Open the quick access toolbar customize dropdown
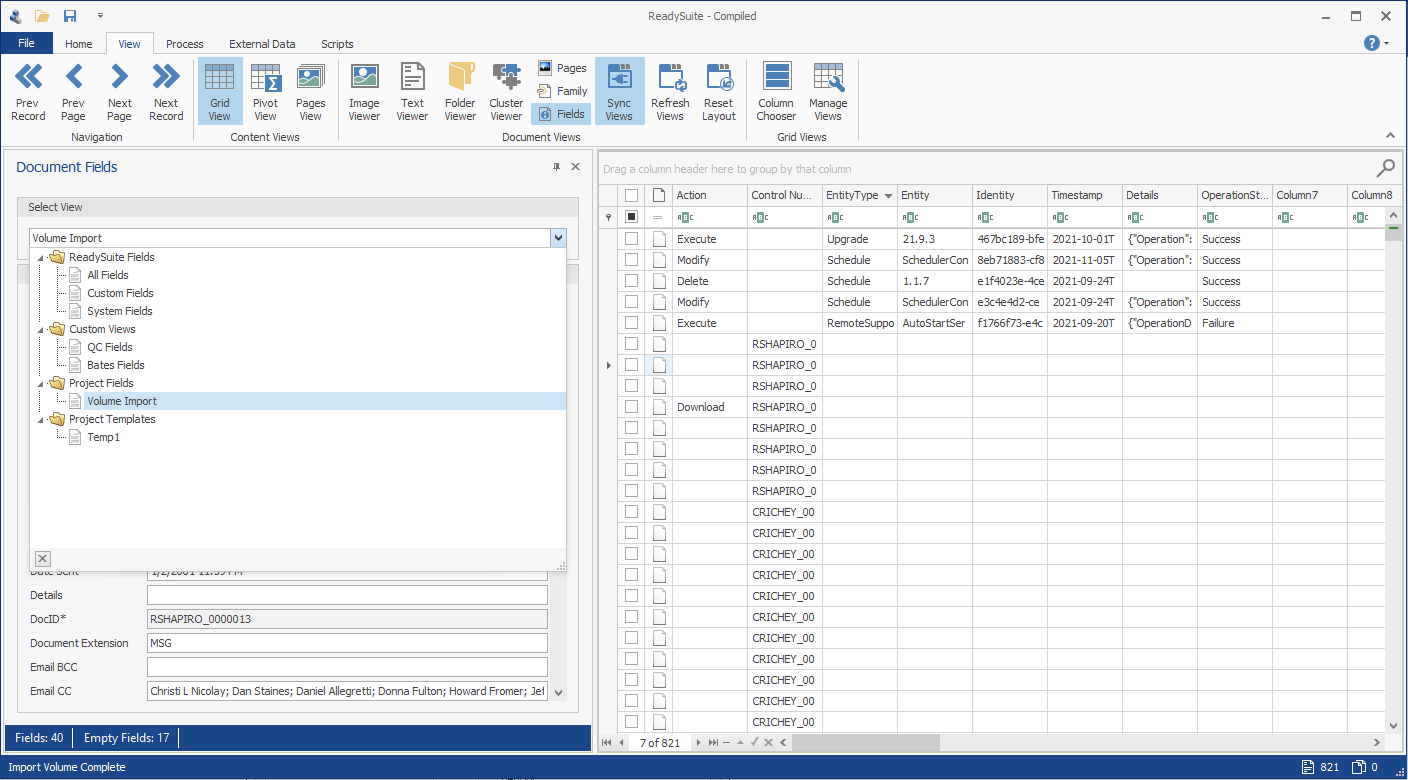Image resolution: width=1408 pixels, height=780 pixels. pos(100,16)
